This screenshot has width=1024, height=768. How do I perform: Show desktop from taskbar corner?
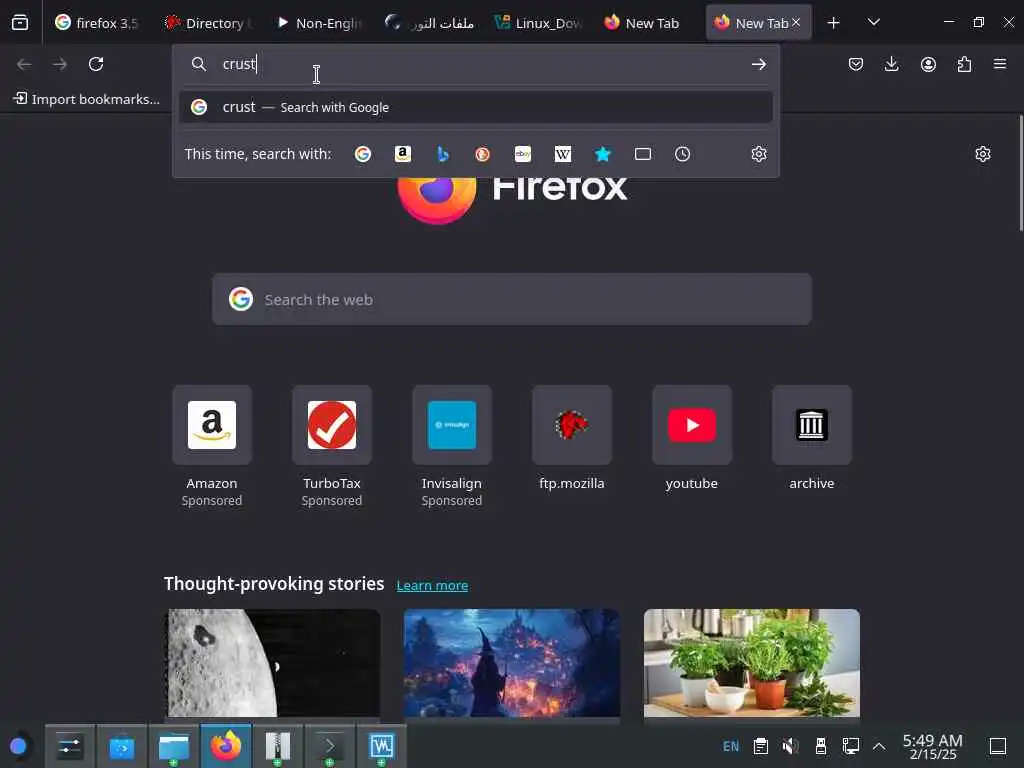998,746
